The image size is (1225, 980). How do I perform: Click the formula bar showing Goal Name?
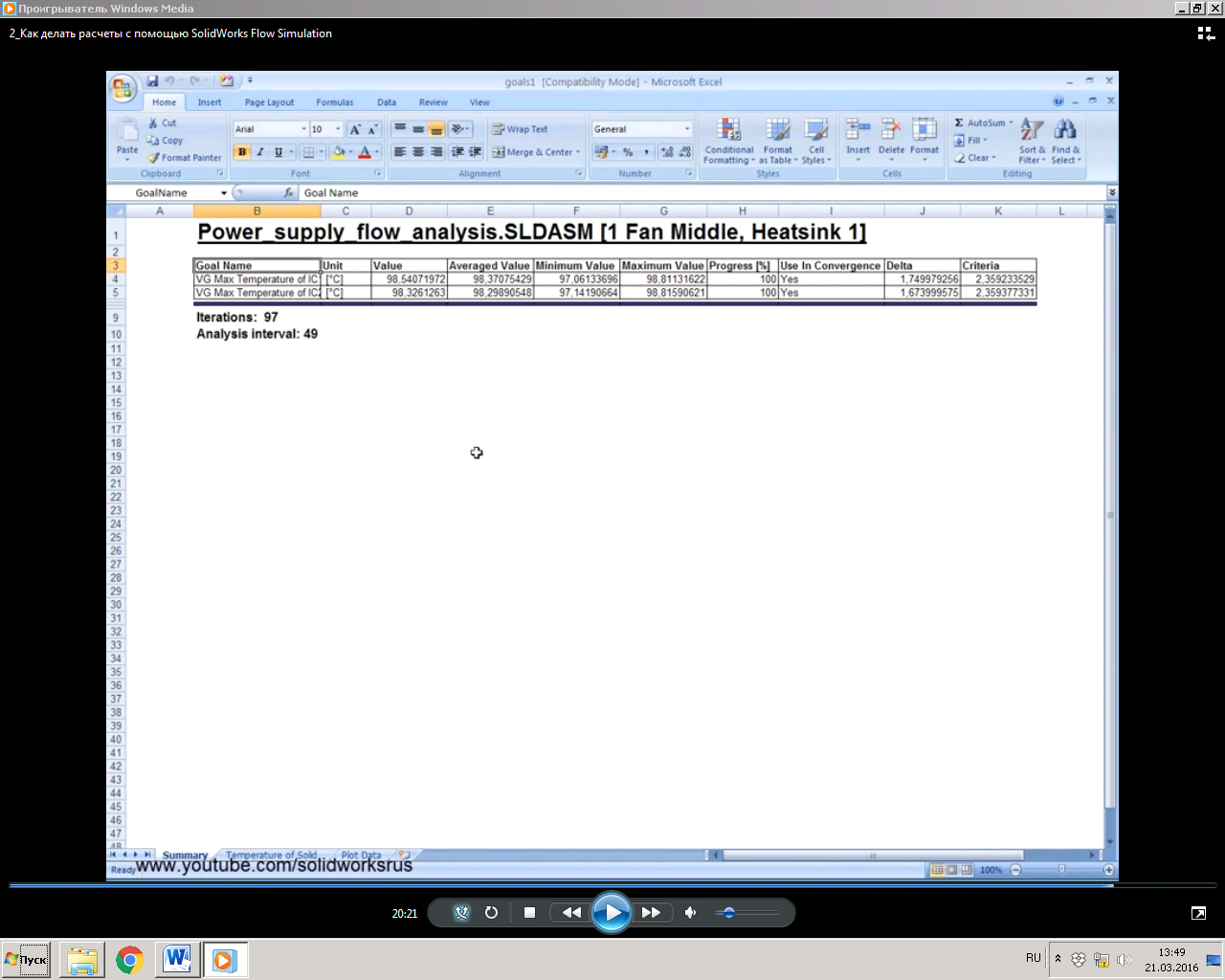click(702, 193)
